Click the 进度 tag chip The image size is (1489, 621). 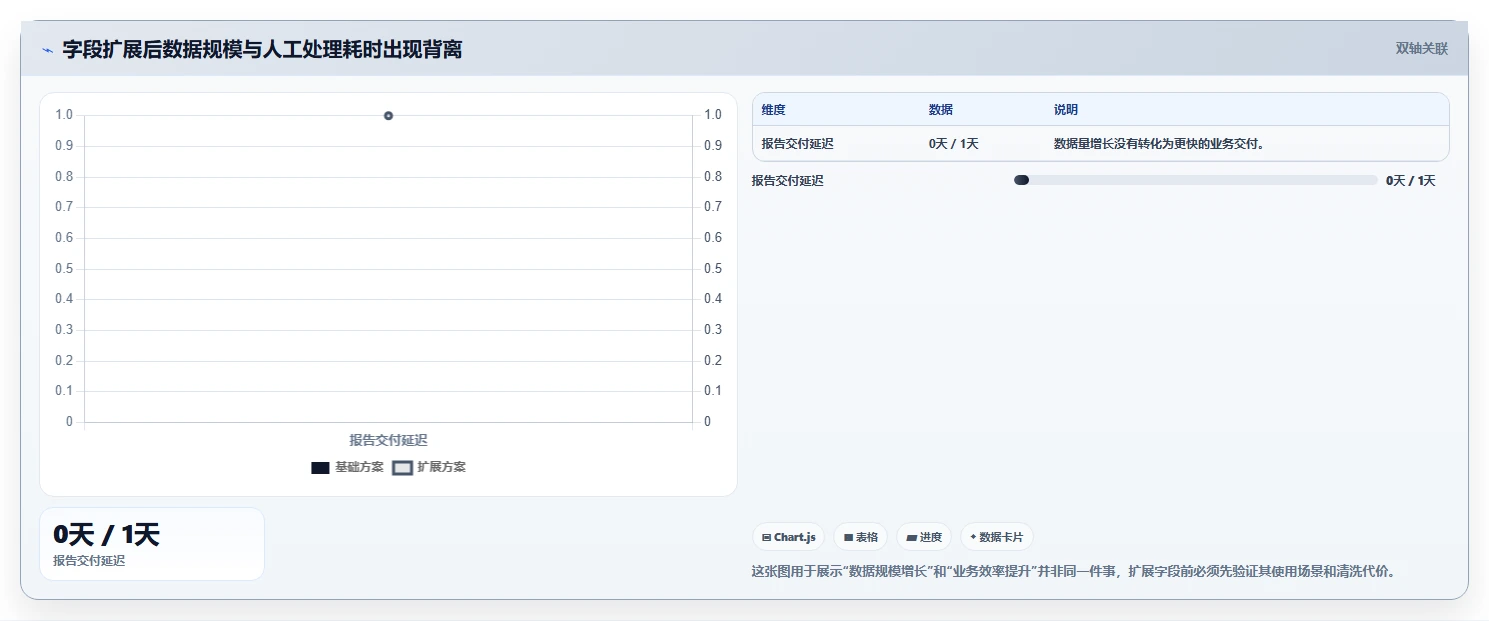coord(924,537)
